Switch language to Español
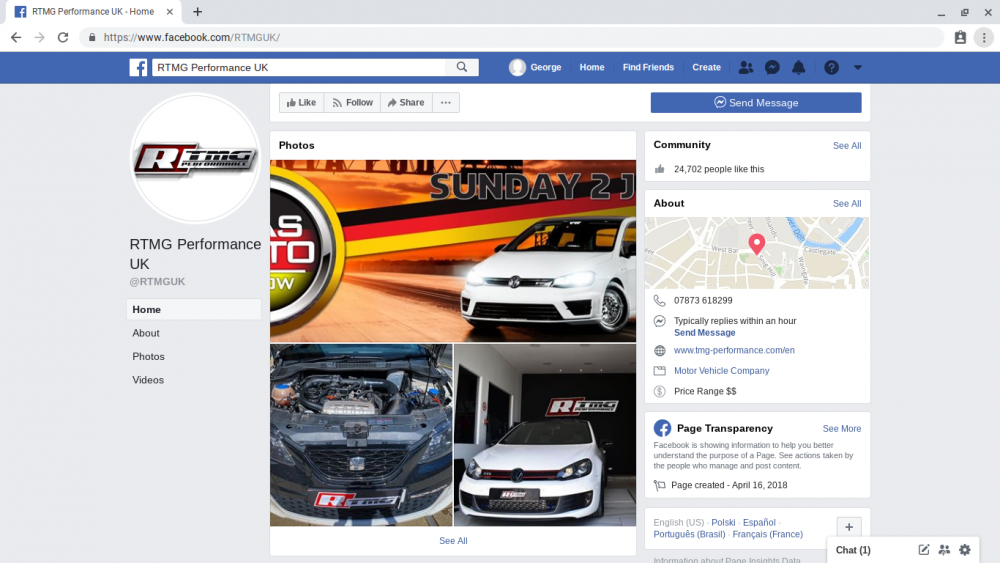1000x563 pixels. point(759,522)
